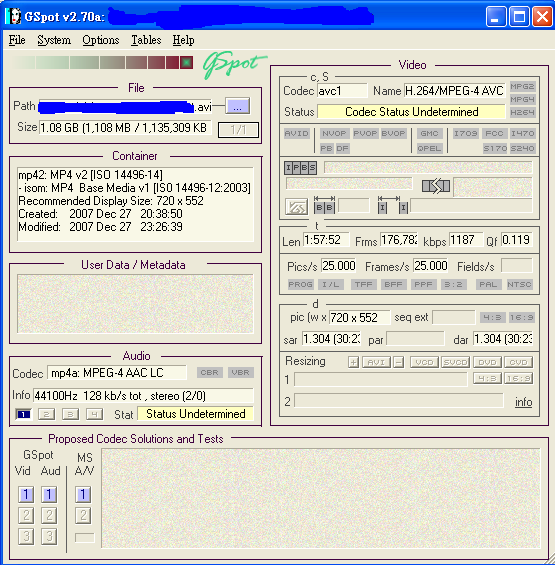The image size is (555, 565).
Task: Click the I-I keyframe distance icon
Action: 393,205
